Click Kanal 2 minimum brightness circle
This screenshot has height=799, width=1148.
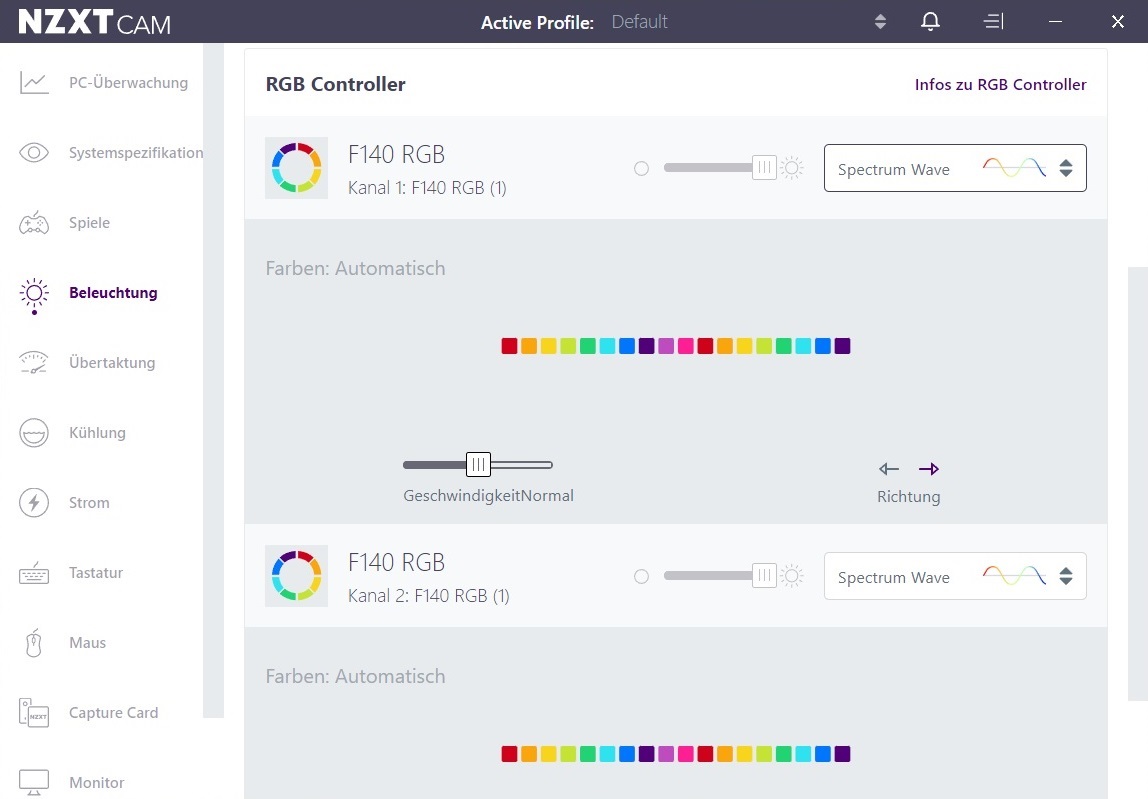(x=641, y=576)
